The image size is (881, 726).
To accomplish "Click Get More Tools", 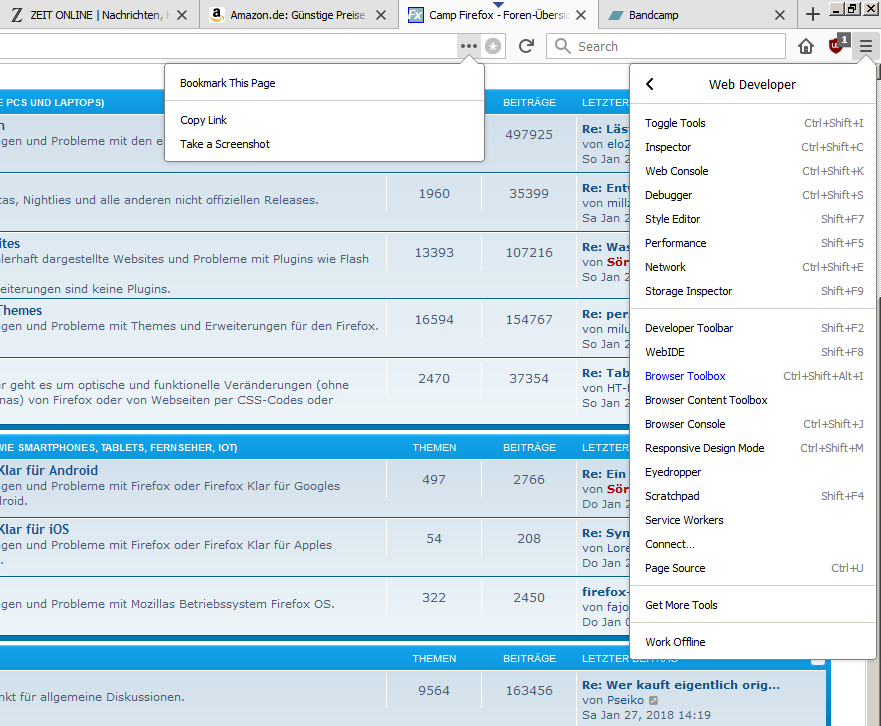I will (681, 605).
